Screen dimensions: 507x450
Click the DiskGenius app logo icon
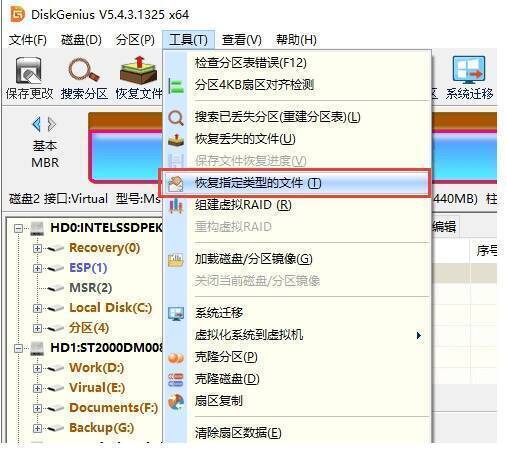coord(17,14)
